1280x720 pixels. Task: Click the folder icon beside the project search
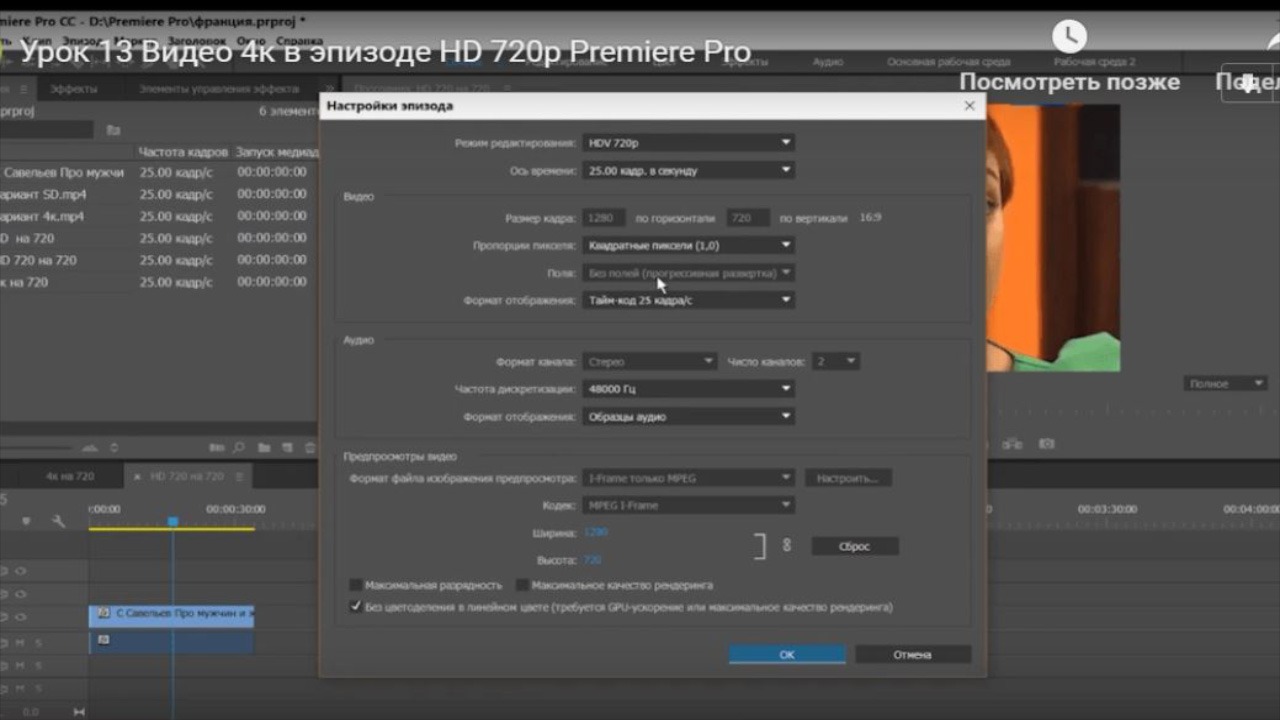tap(113, 130)
